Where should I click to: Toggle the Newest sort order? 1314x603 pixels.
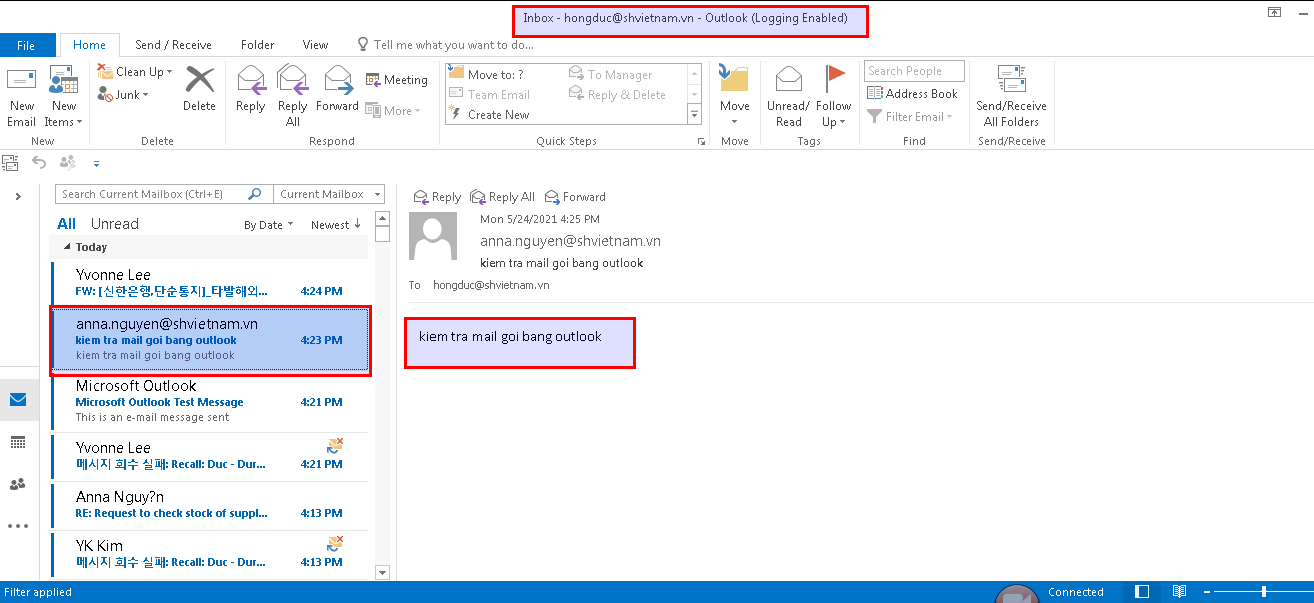pos(336,225)
